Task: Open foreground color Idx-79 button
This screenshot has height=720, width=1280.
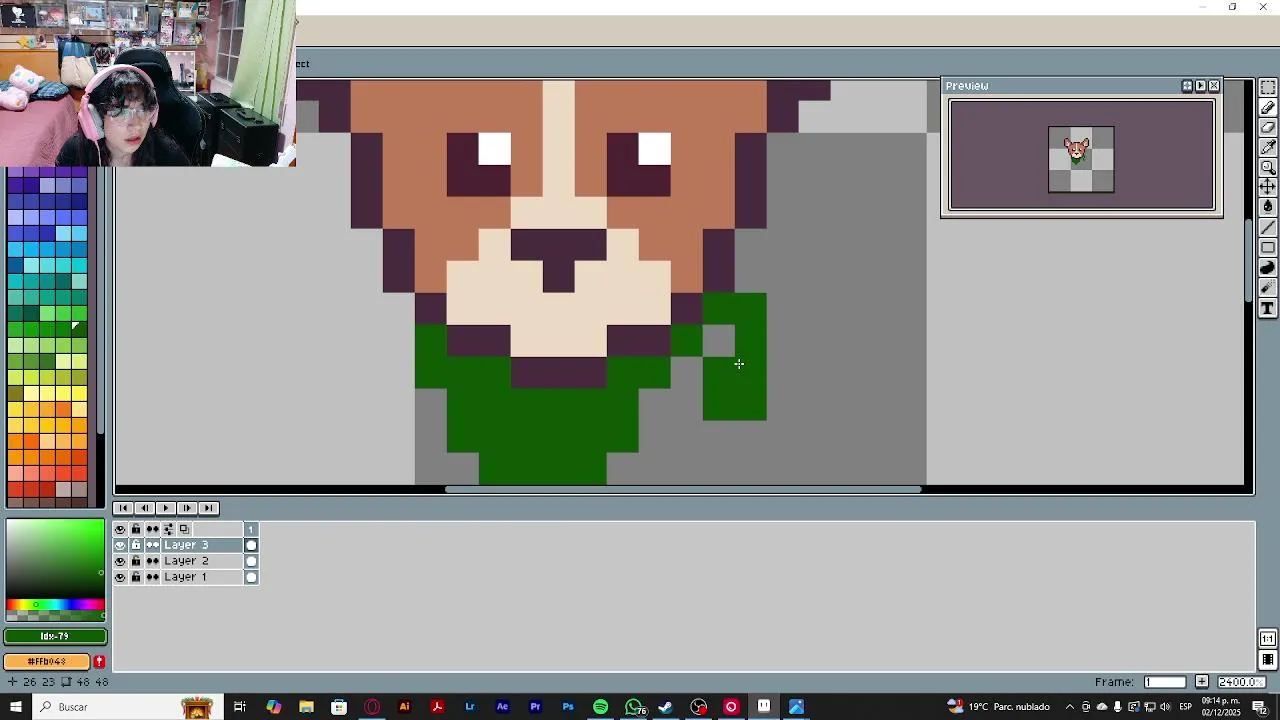Action: click(55, 636)
